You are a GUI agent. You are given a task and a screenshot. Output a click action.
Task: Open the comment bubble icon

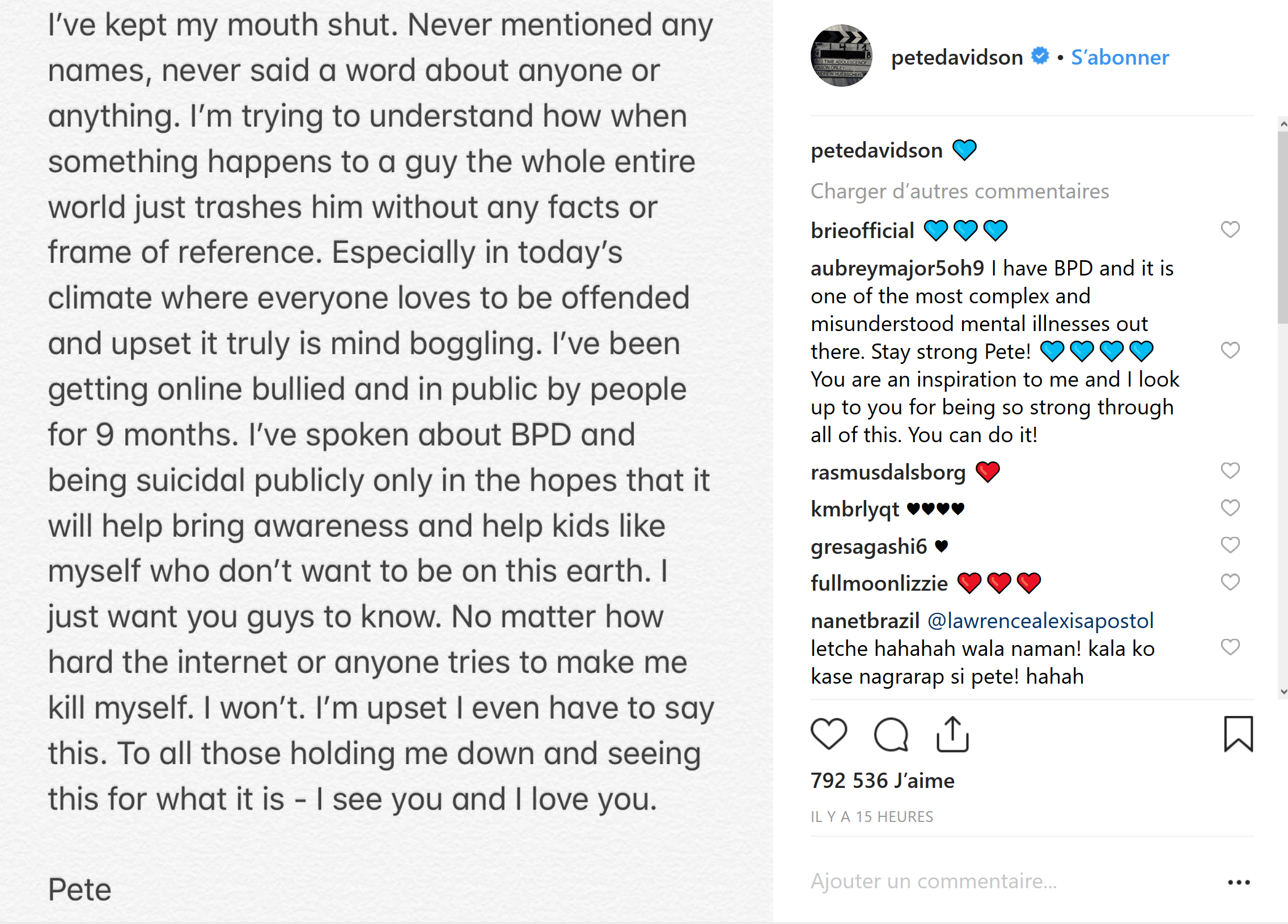(x=891, y=734)
